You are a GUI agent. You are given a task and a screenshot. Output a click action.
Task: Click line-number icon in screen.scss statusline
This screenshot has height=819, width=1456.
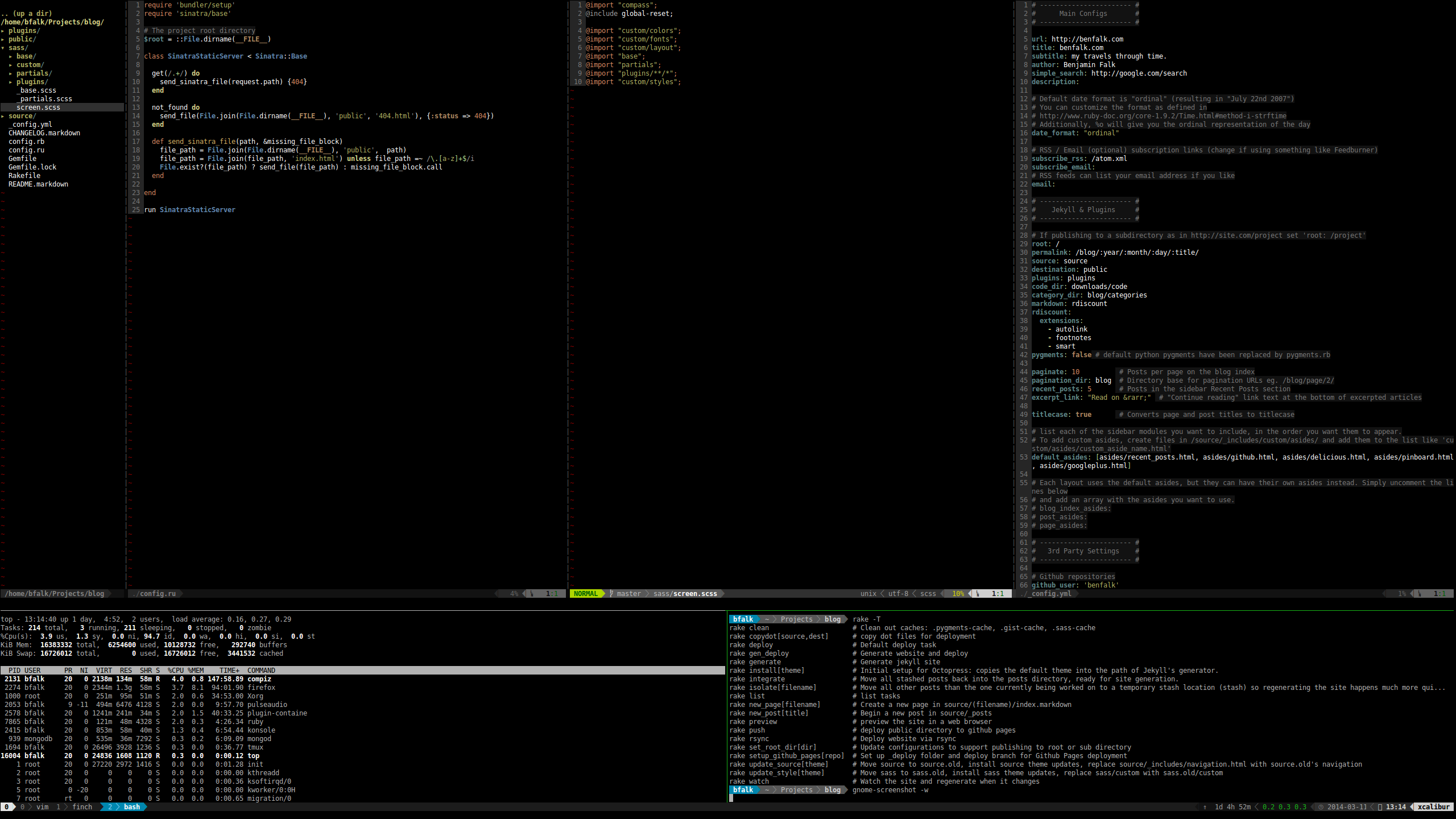978,594
